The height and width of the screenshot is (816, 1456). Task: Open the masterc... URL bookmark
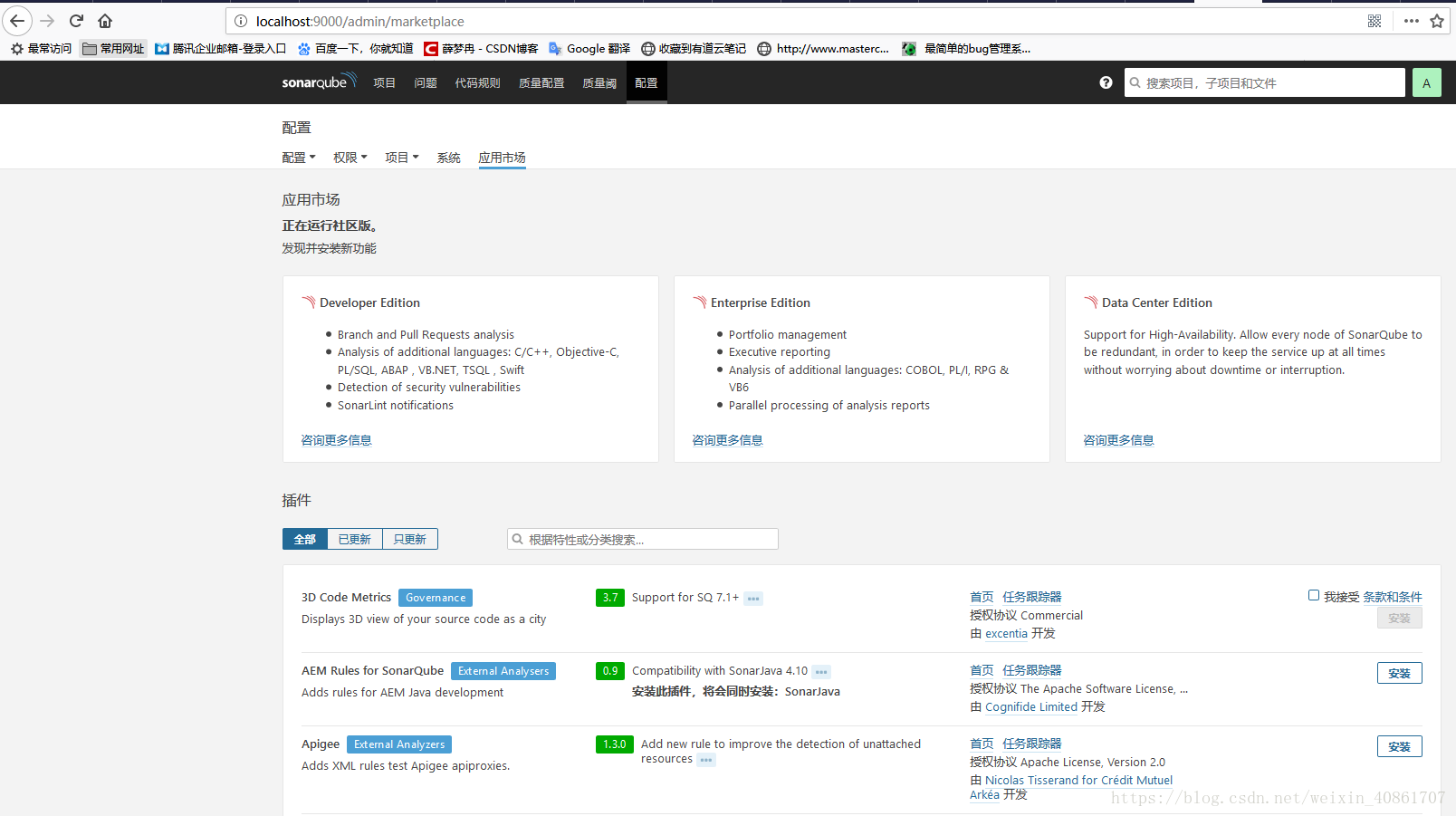[x=823, y=49]
